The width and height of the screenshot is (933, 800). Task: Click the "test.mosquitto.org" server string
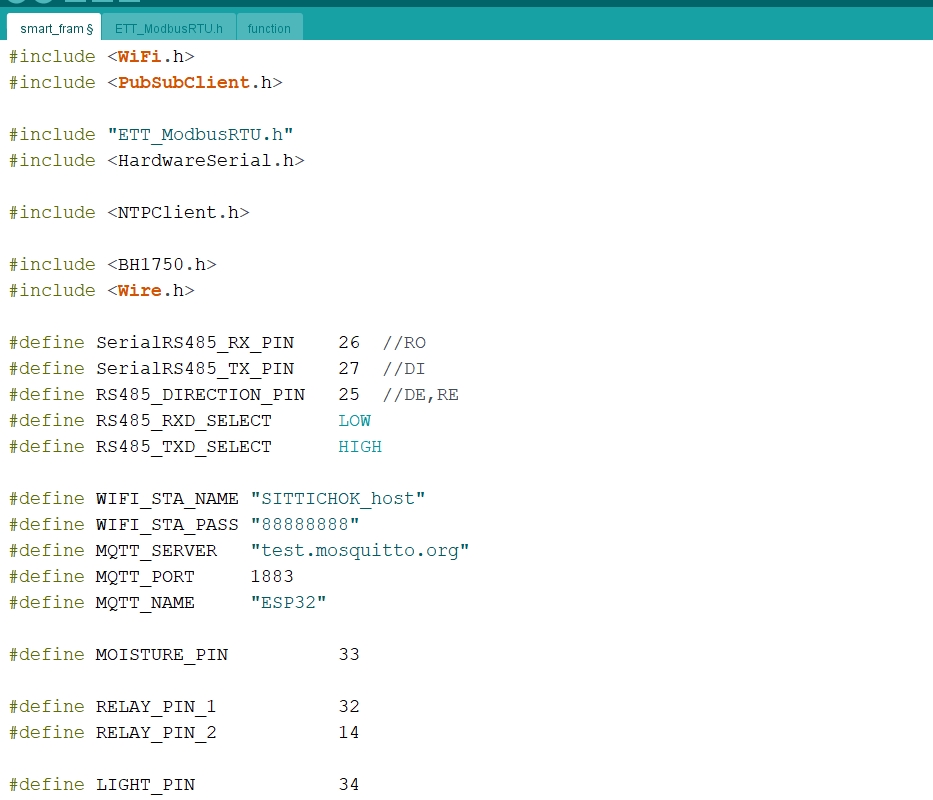pos(360,551)
